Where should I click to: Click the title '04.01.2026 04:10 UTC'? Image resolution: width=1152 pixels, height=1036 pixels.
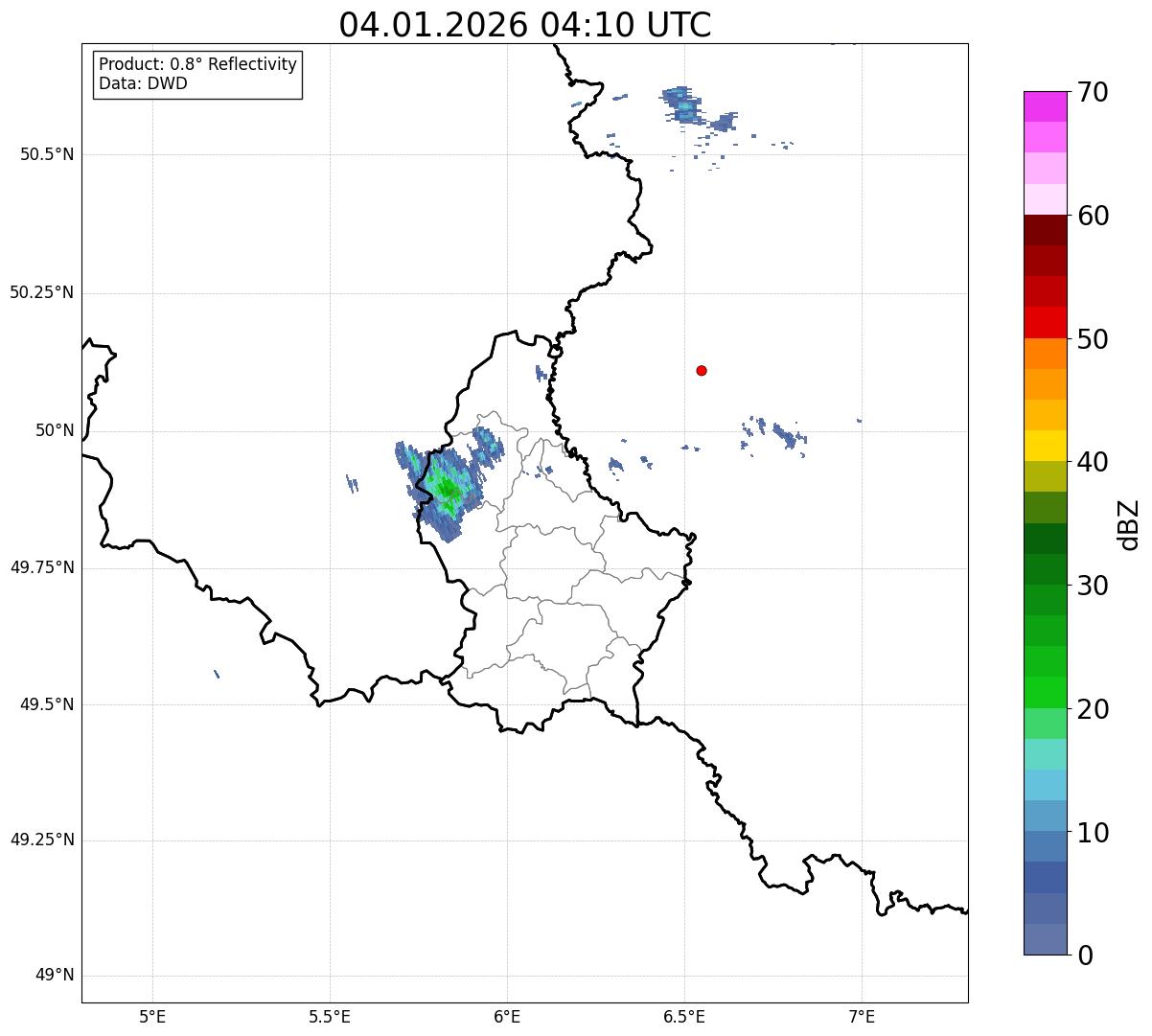tap(525, 24)
